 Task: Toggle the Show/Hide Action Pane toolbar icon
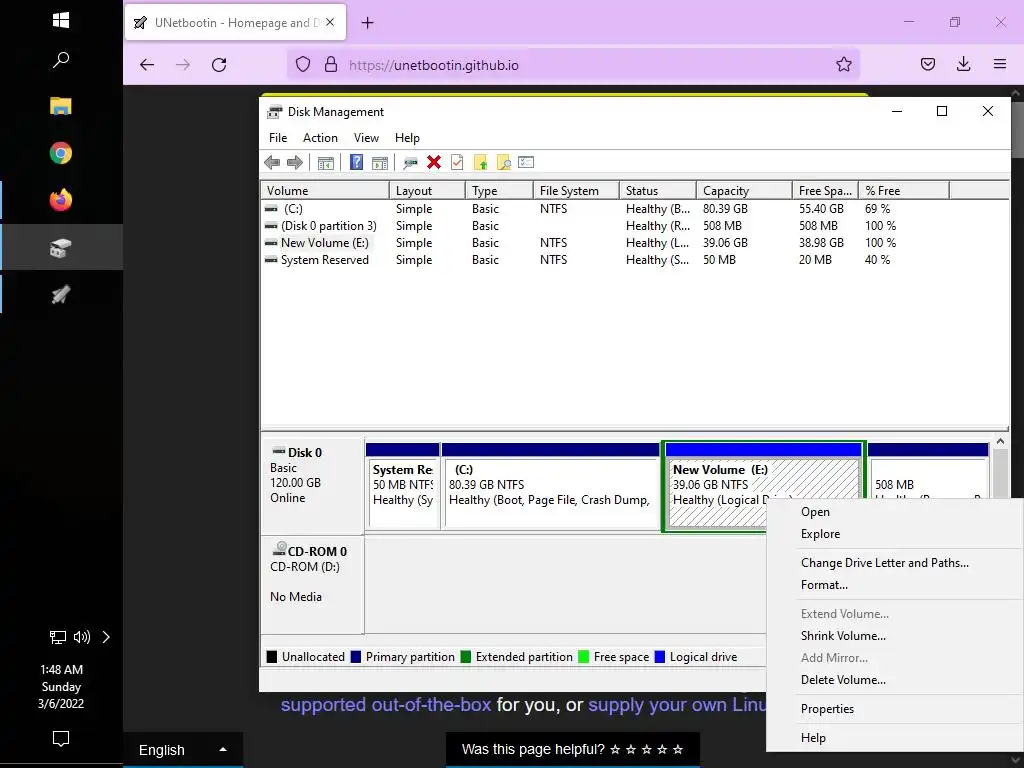coord(379,163)
